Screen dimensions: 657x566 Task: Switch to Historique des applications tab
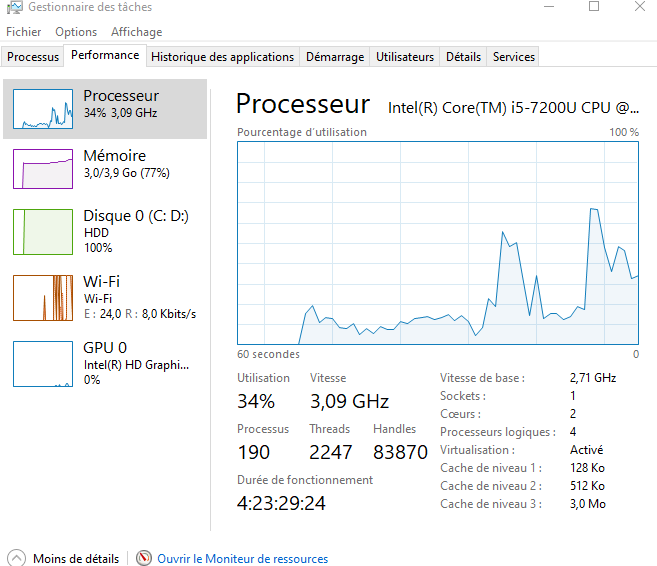222,57
